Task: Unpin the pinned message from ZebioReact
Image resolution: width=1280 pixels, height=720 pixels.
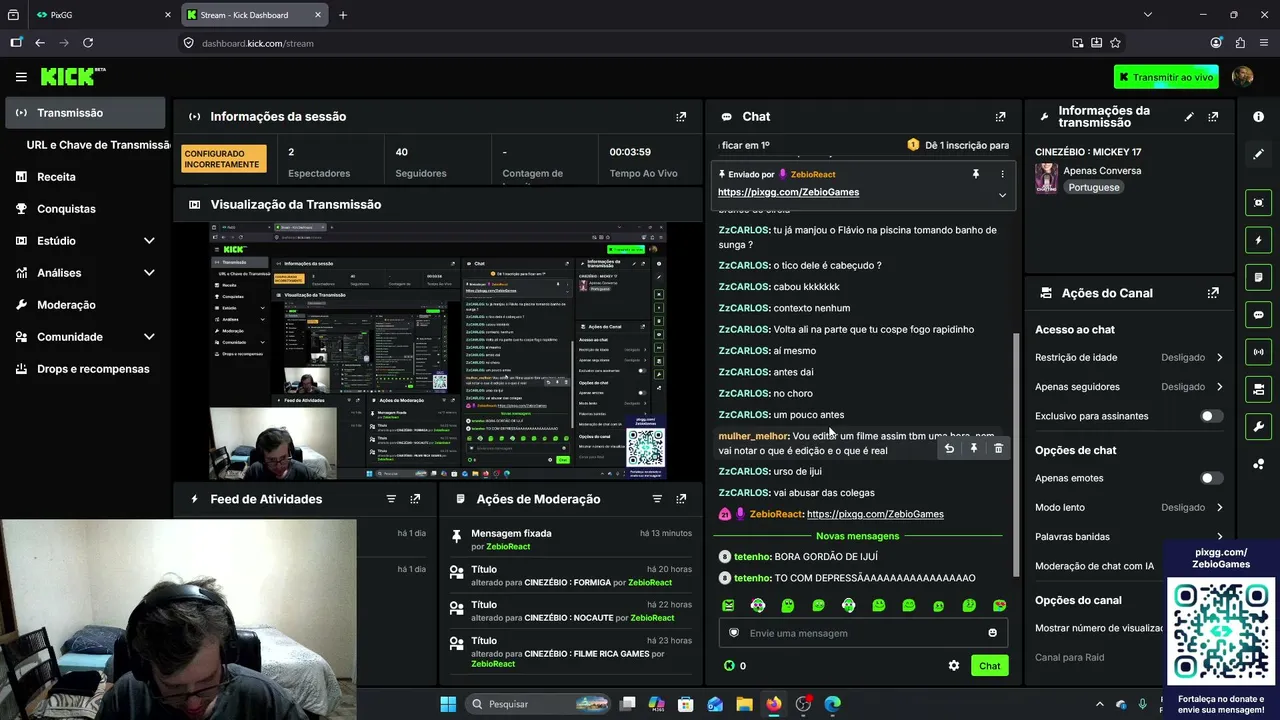Action: [x=975, y=174]
